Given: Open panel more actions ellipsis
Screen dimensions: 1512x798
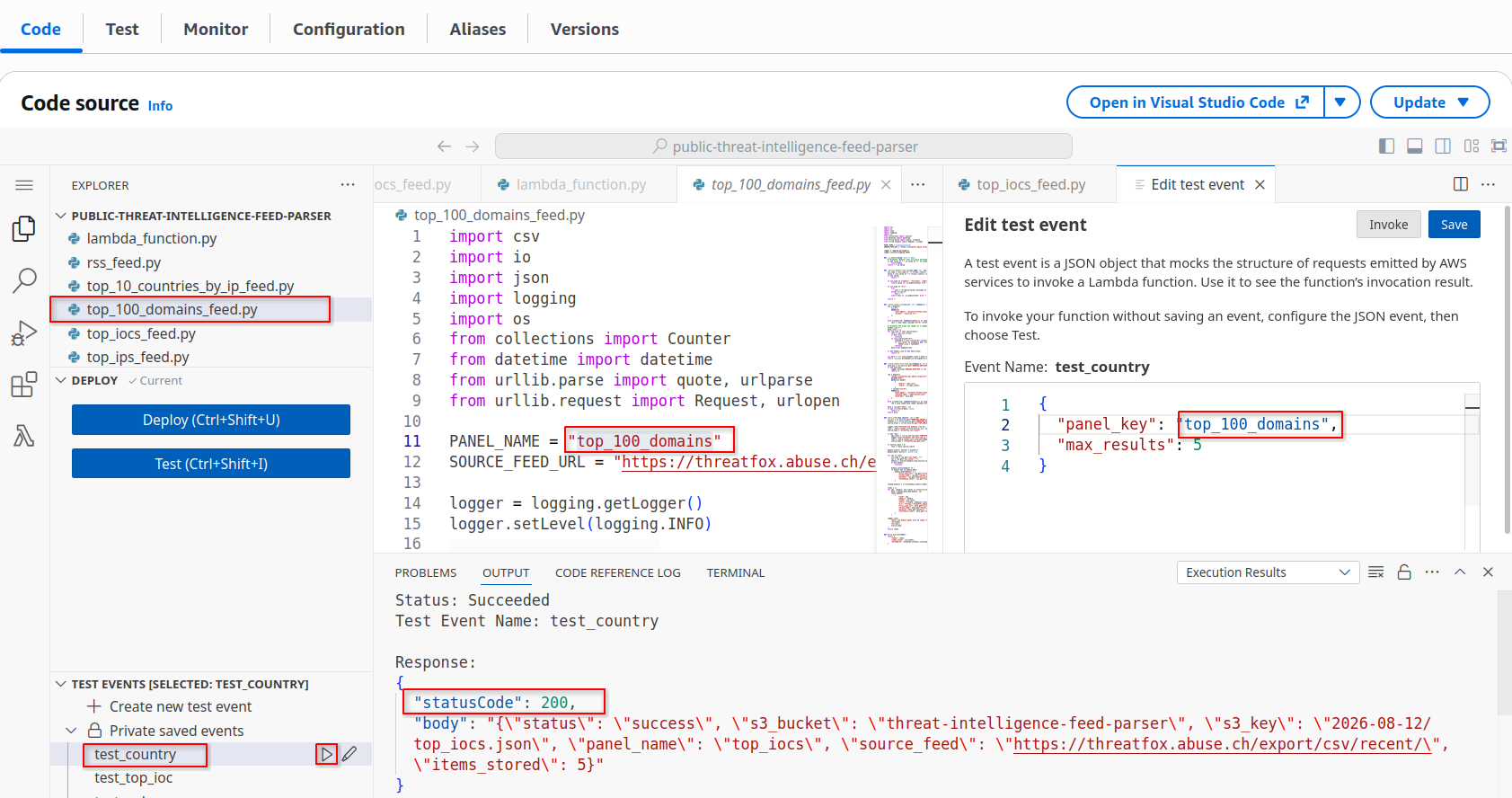Looking at the screenshot, I should point(1432,572).
